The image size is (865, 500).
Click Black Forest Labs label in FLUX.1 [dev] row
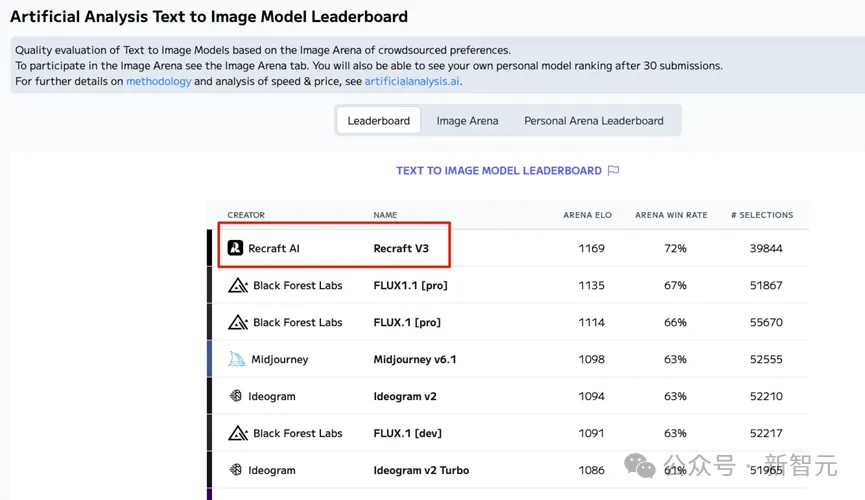298,433
